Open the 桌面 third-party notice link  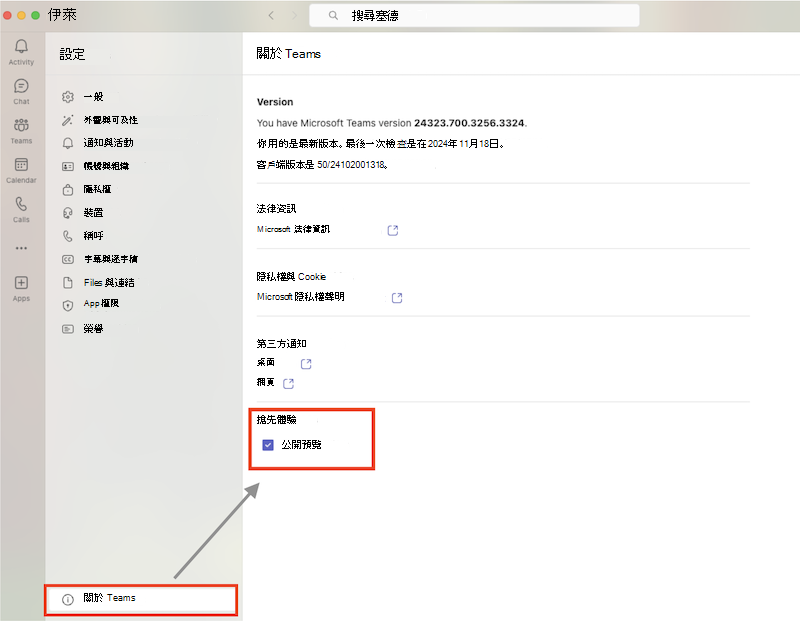coord(266,362)
